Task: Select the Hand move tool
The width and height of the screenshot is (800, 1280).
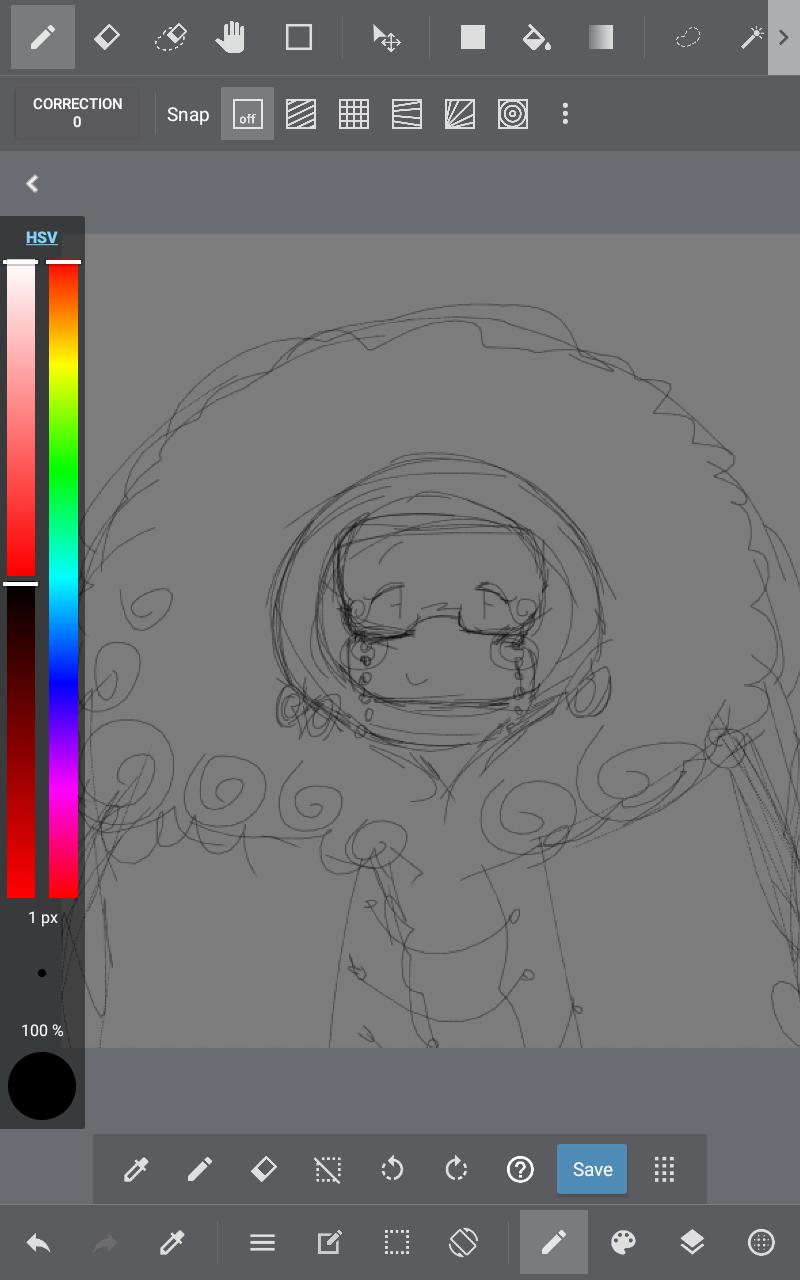Action: (231, 38)
